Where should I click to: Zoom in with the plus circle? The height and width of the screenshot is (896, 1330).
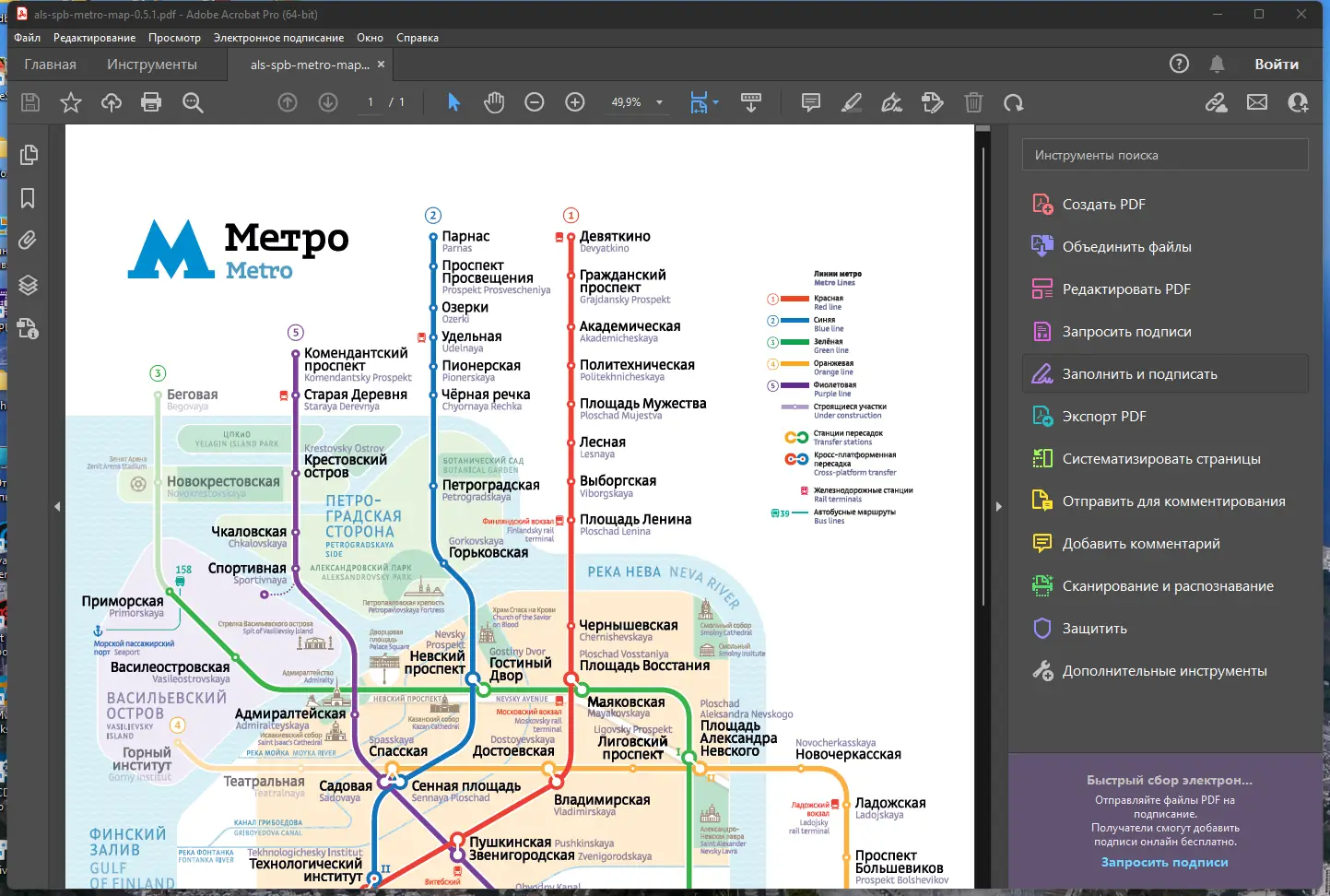pos(575,102)
